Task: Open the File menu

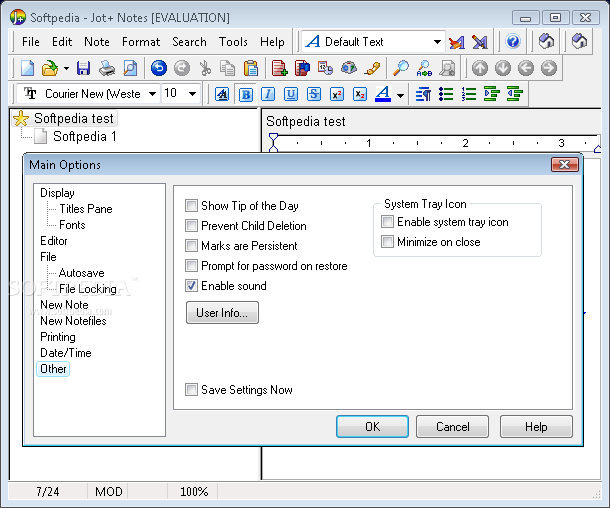Action: click(x=31, y=42)
